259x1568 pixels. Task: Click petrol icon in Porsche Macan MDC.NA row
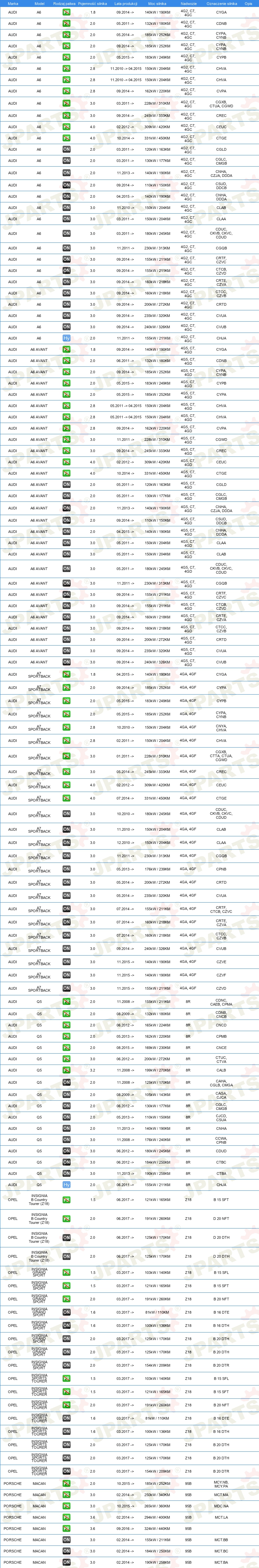pos(66,1506)
